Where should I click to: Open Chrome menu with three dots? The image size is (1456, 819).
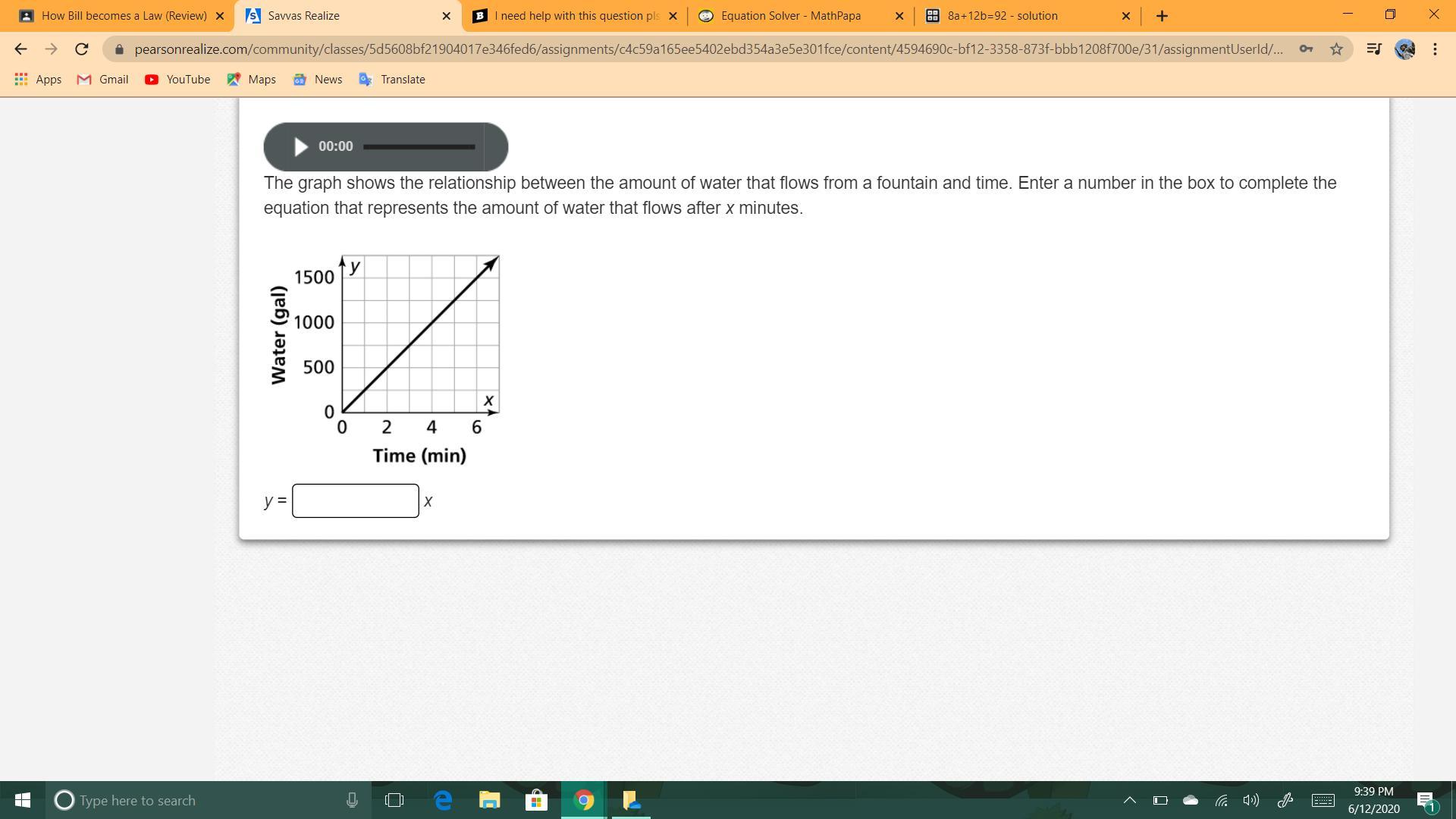pos(1435,49)
